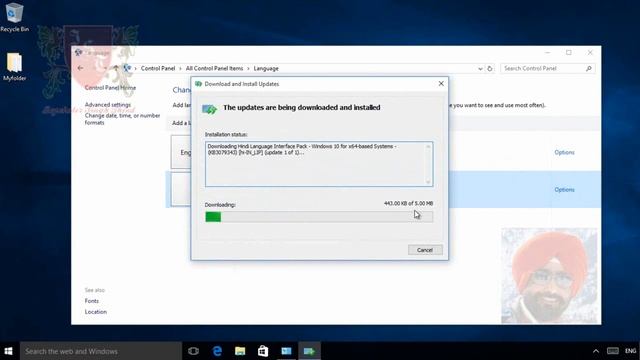640x360 pixels.
Task: Click the '443.00 KB of 5.00 MB' text
Action: pos(409,203)
